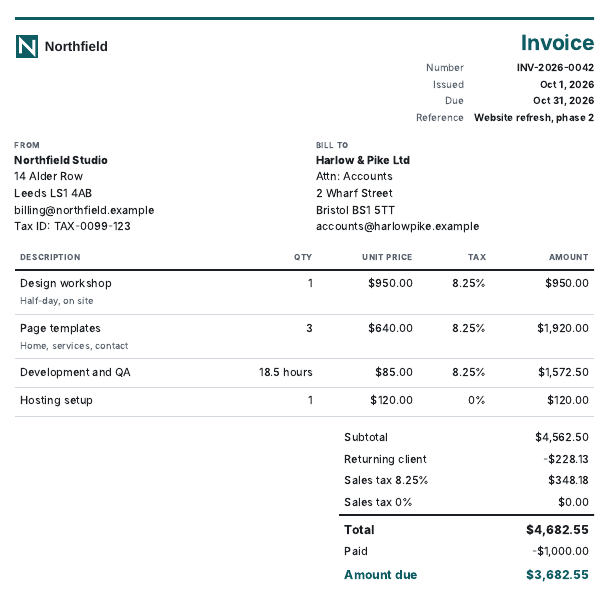Viewport: 610px width, 600px height.
Task: Click the Amount due label
Action: click(380, 575)
